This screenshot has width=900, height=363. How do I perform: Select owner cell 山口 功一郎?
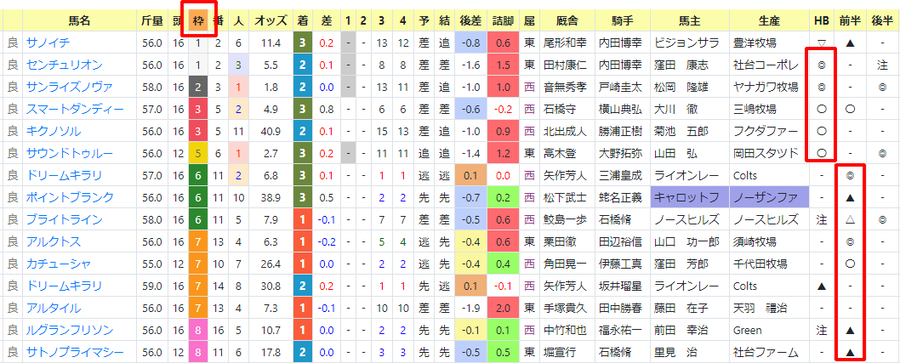click(x=689, y=242)
